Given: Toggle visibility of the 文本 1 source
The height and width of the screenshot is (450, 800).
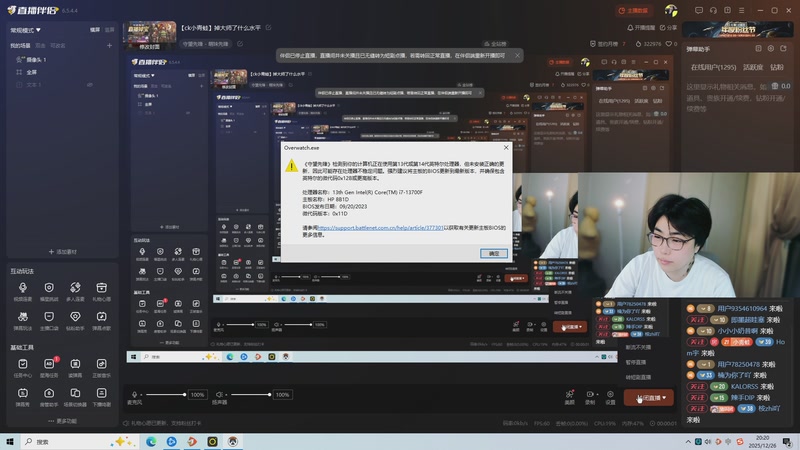Looking at the screenshot, I should tap(90, 85).
